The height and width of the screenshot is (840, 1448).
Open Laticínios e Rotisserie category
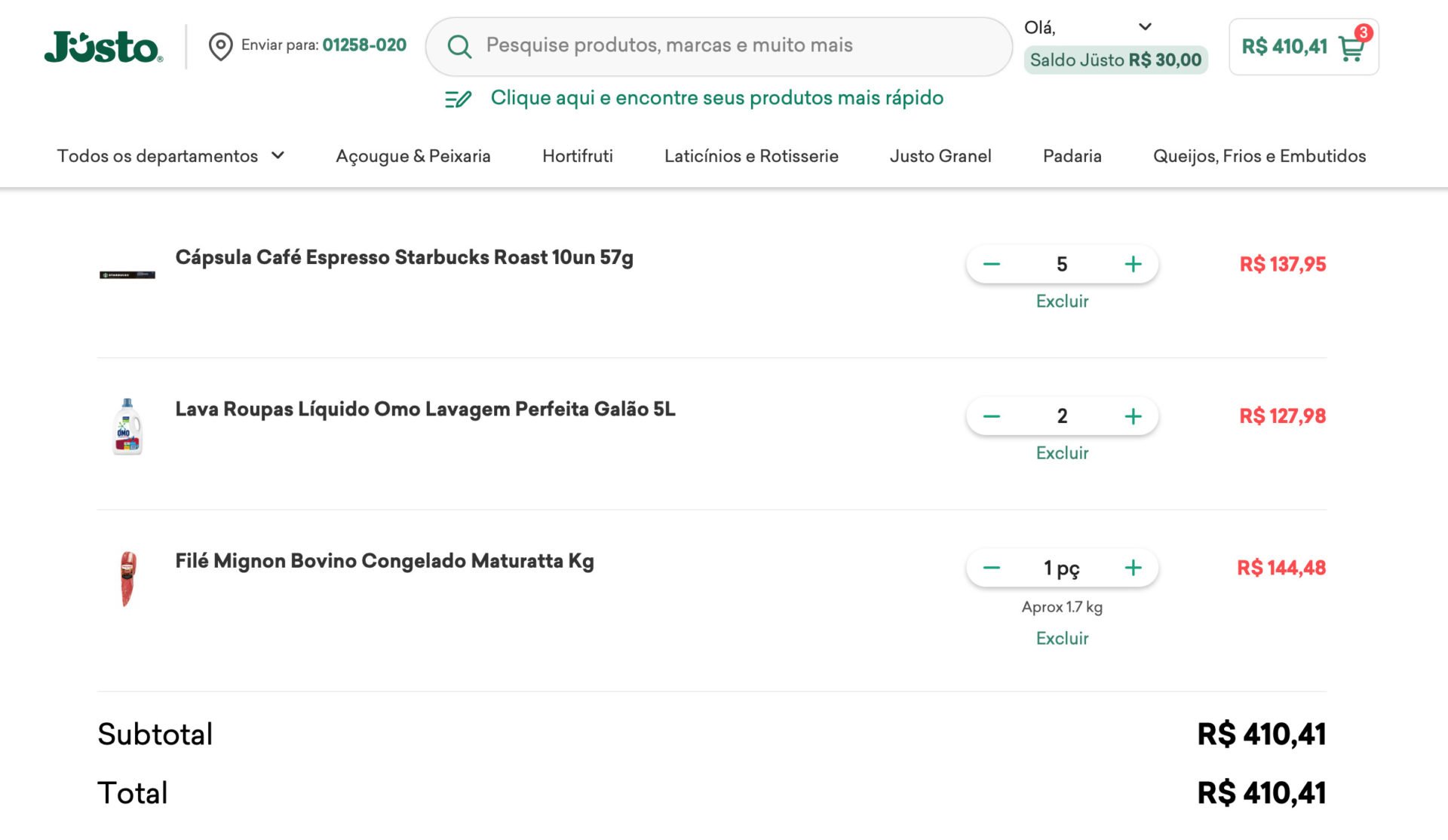point(751,156)
